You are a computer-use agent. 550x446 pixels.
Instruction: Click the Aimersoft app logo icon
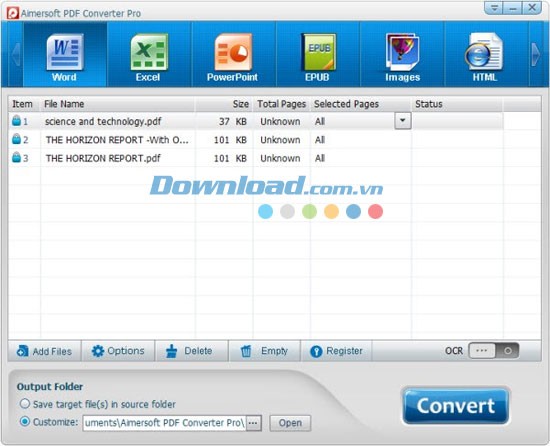tap(13, 13)
